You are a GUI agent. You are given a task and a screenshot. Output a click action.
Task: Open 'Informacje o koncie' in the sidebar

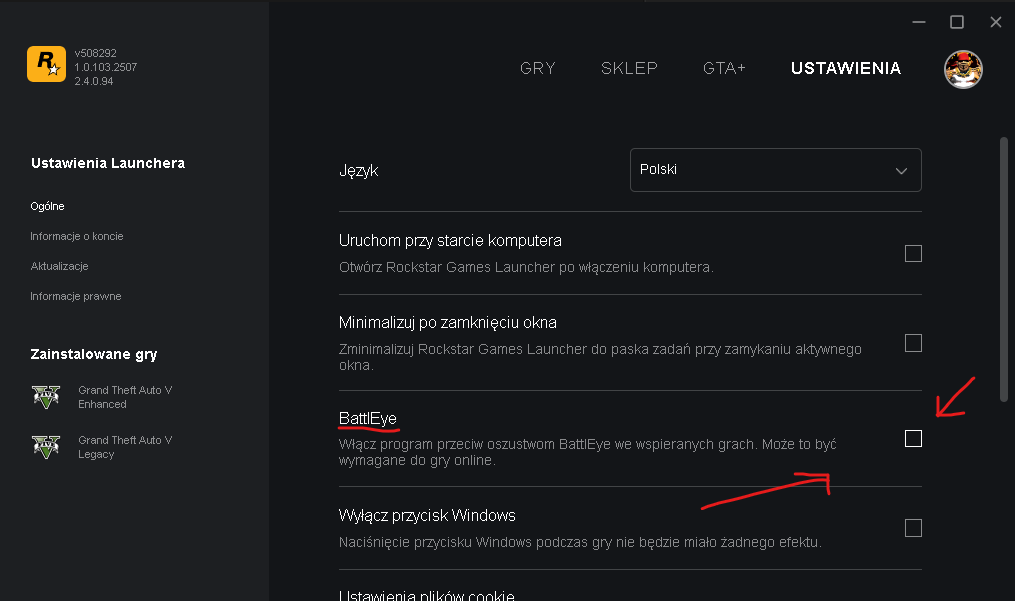(77, 236)
